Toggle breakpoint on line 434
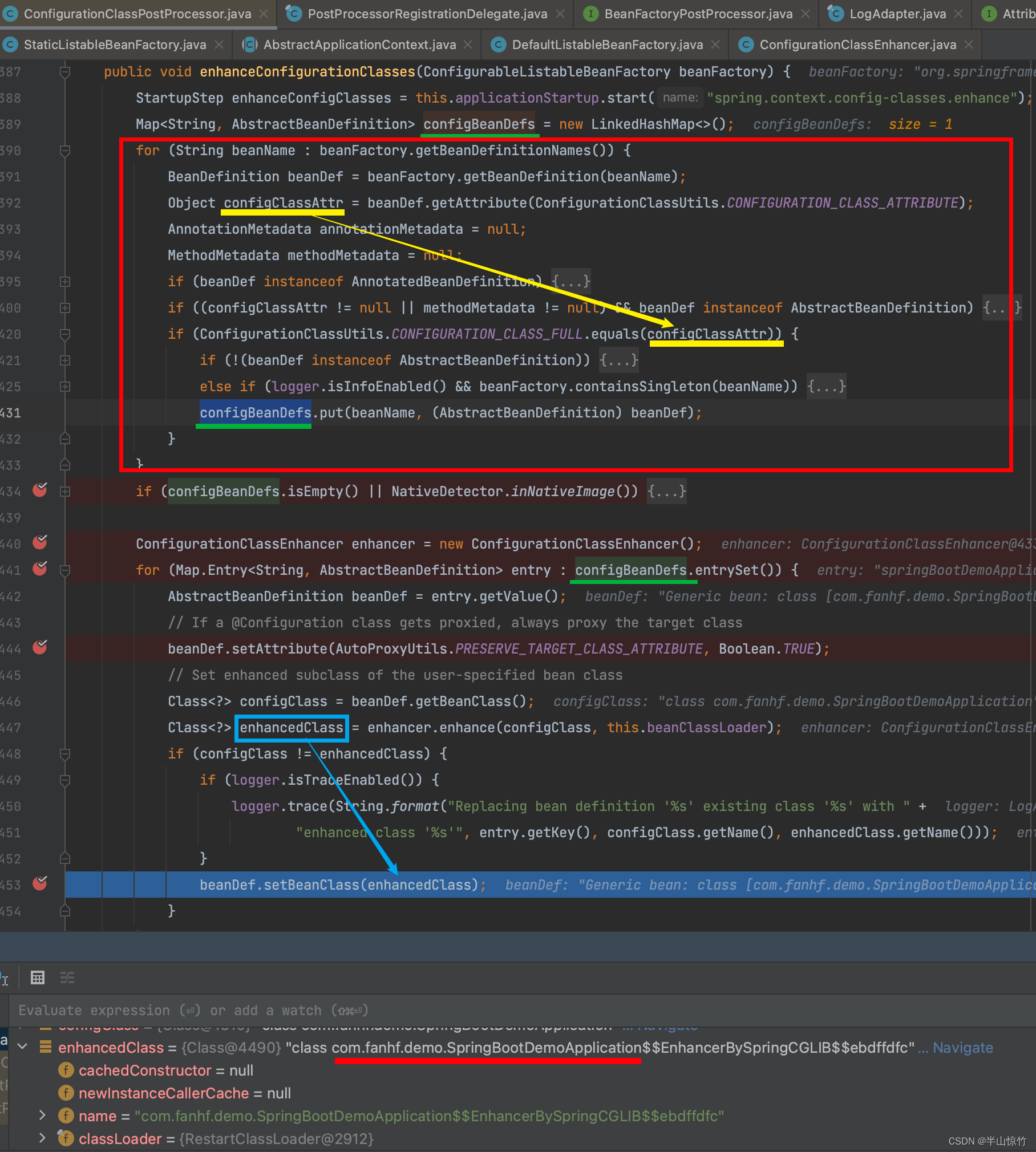The image size is (1036, 1152). [40, 490]
